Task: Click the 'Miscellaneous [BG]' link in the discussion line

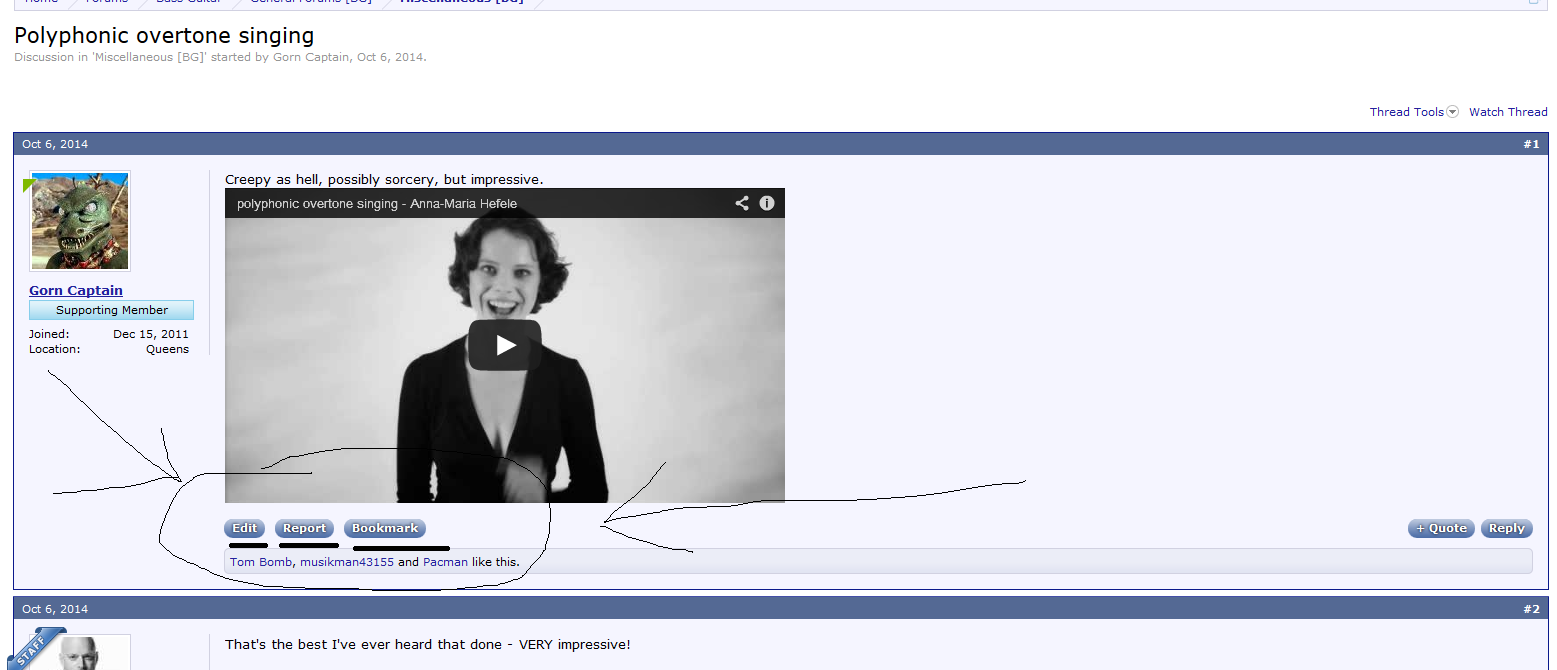Action: point(148,57)
